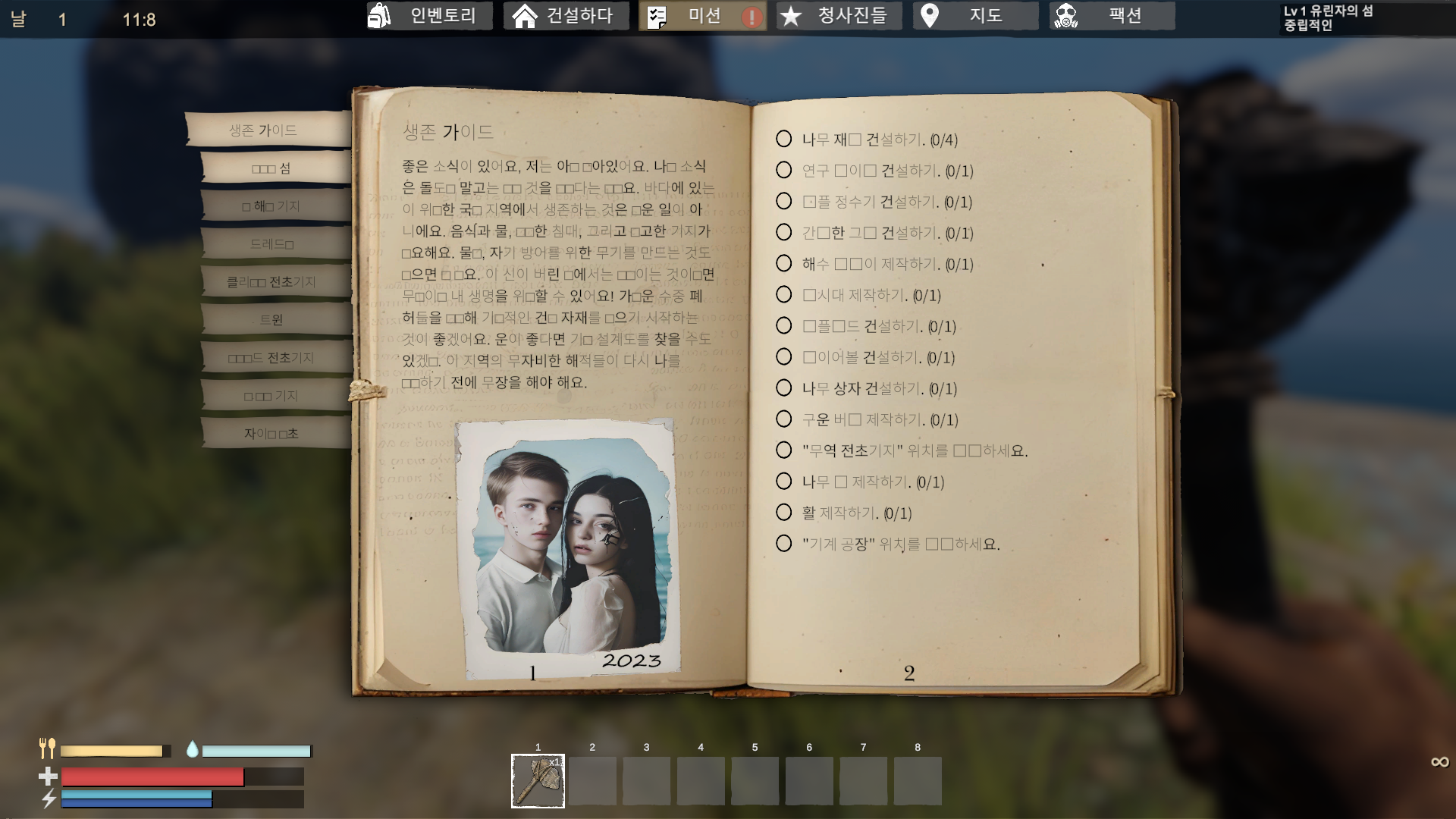Toggle the 활 제작하기 objective circle
The height and width of the screenshot is (819, 1456).
pyautogui.click(x=784, y=513)
